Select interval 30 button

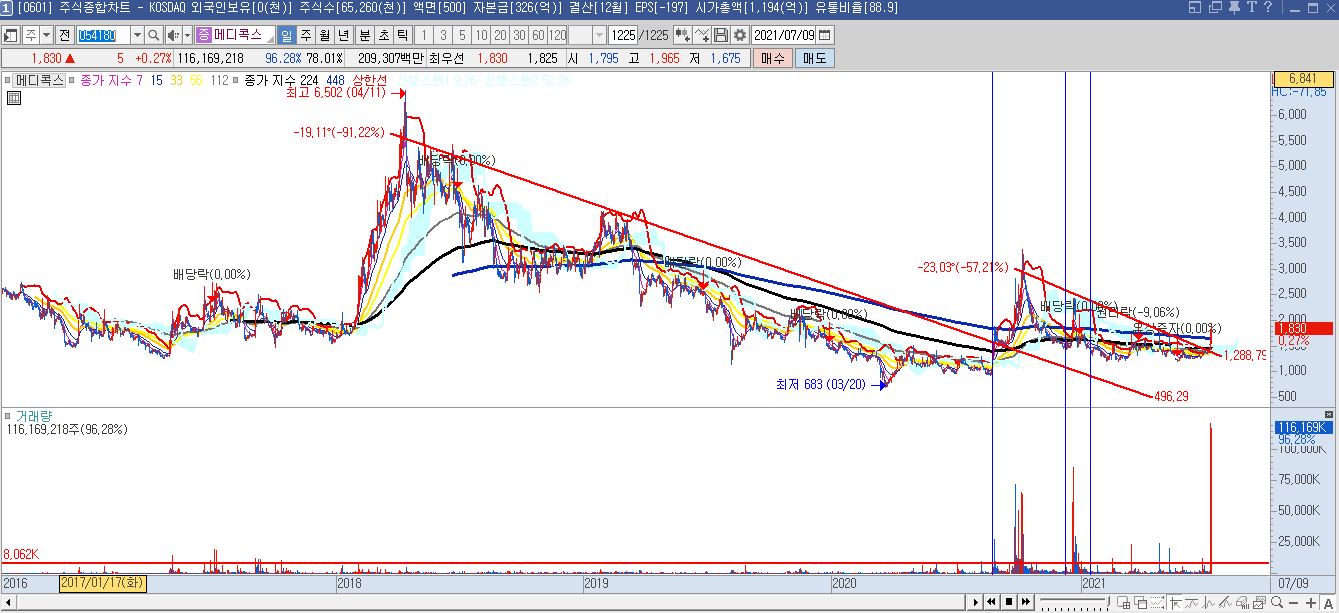(519, 35)
